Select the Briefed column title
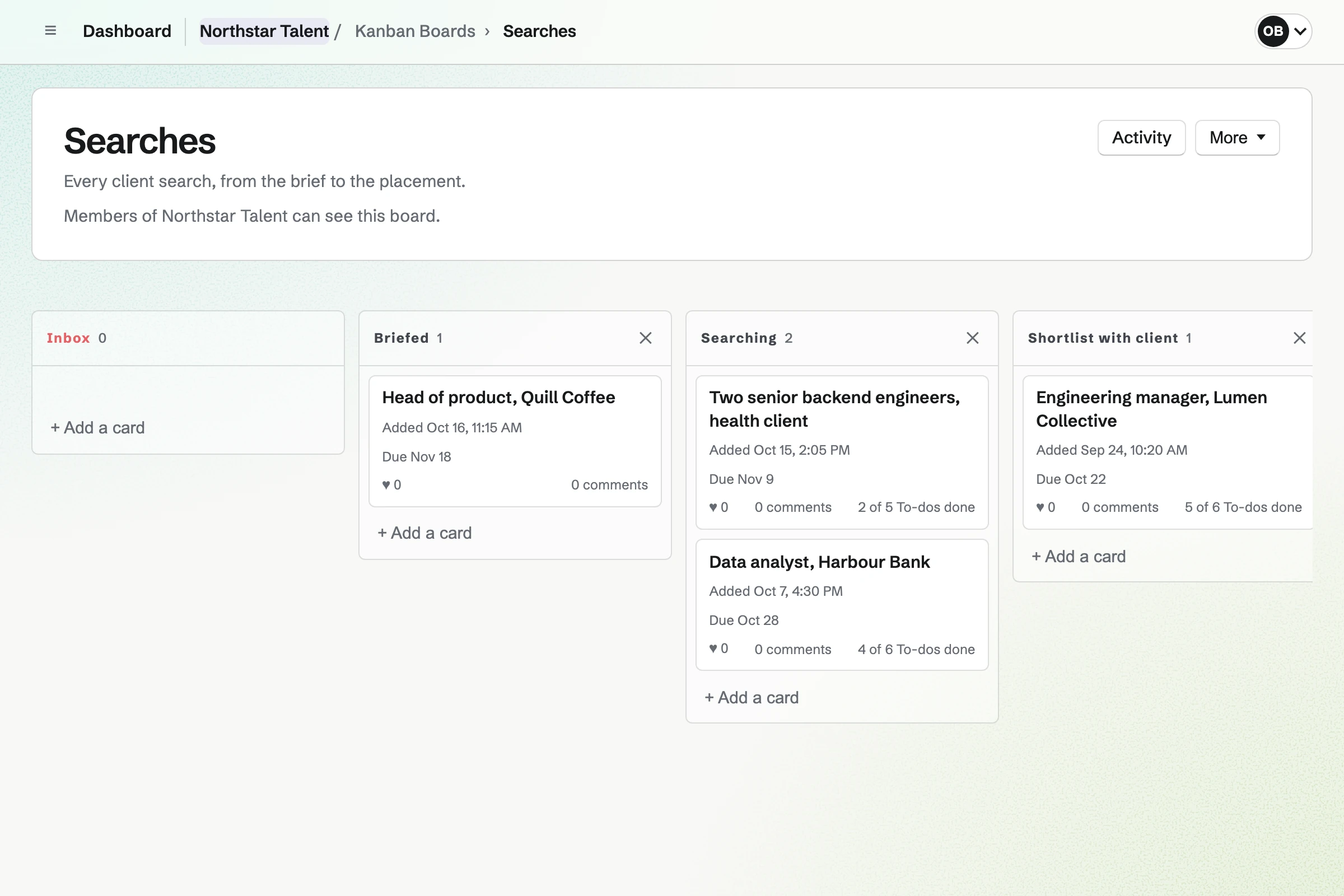Viewport: 1344px width, 896px height. [401, 338]
